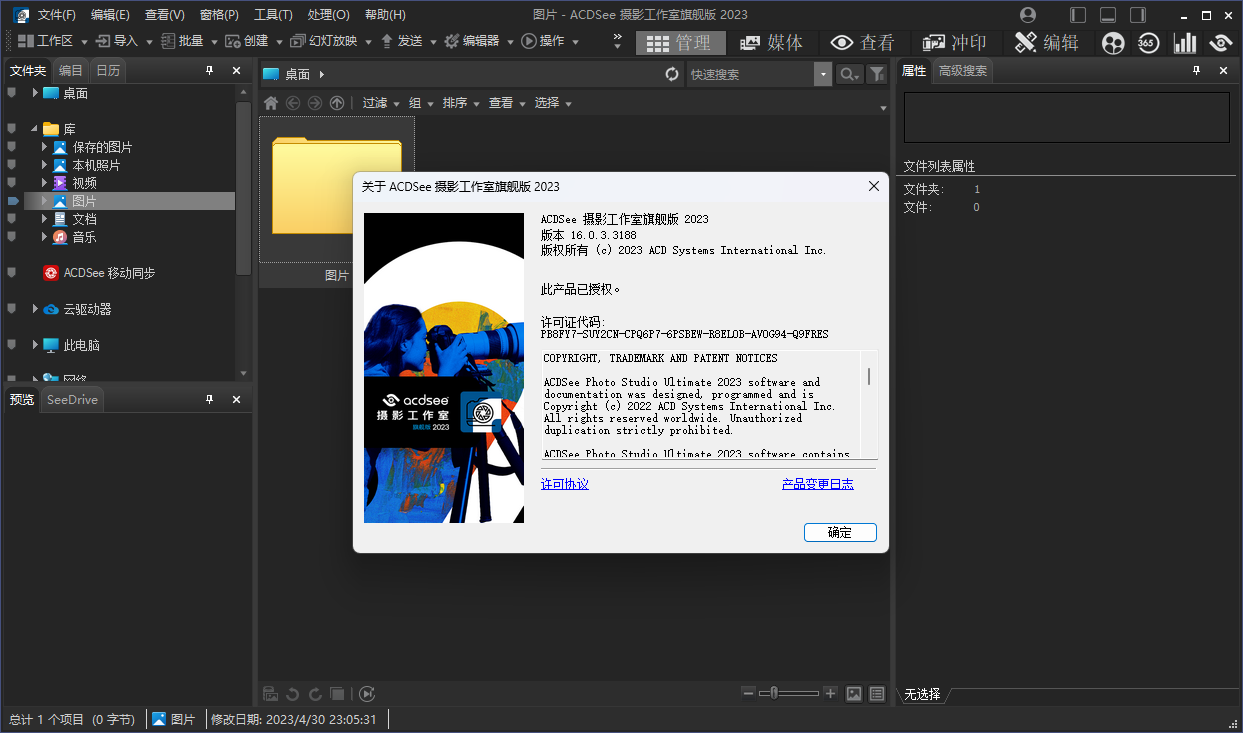
Task: Open the user account icon
Action: coord(1028,15)
